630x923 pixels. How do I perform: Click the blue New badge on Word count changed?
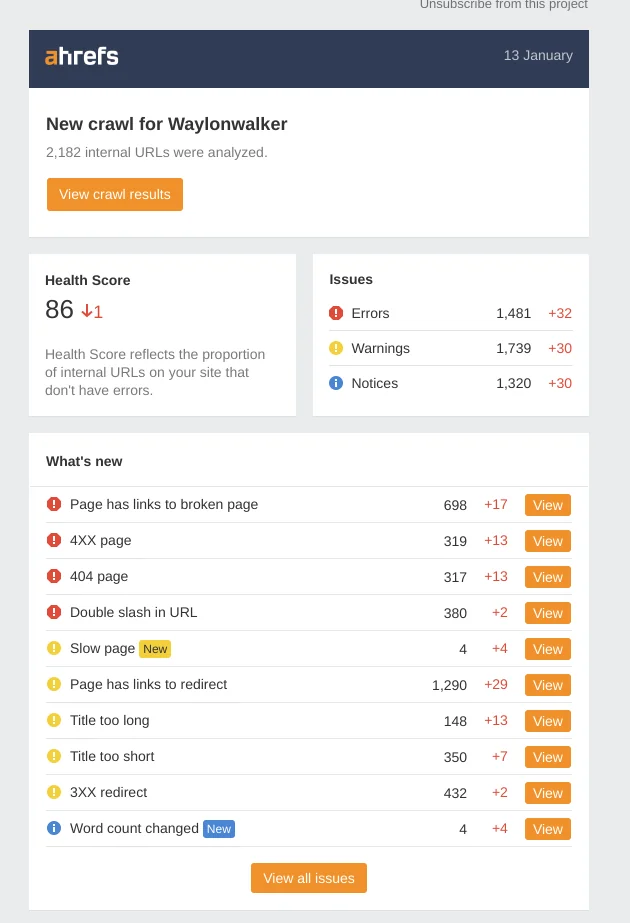click(218, 829)
